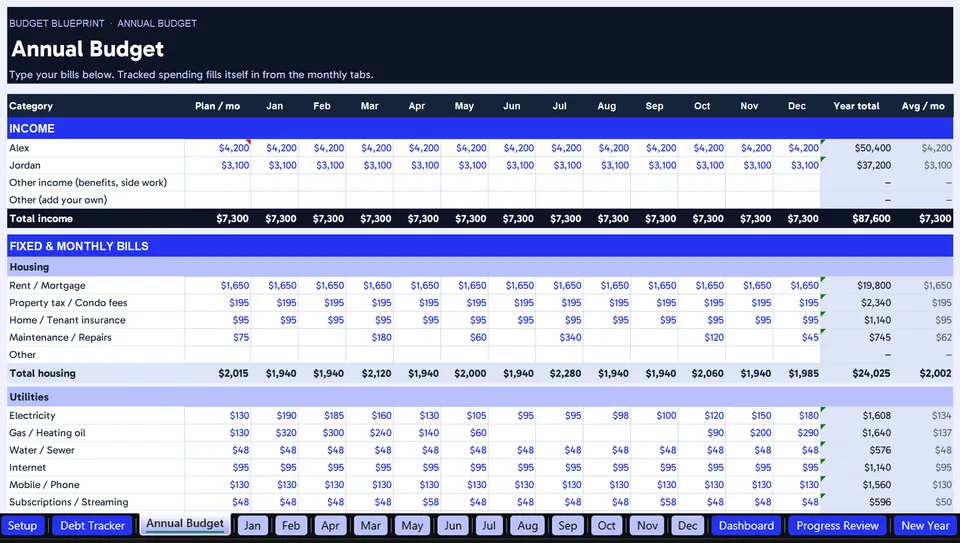Viewport: 960px width, 543px height.
Task: Click the Water / Sewer row label
Action: tap(42, 450)
